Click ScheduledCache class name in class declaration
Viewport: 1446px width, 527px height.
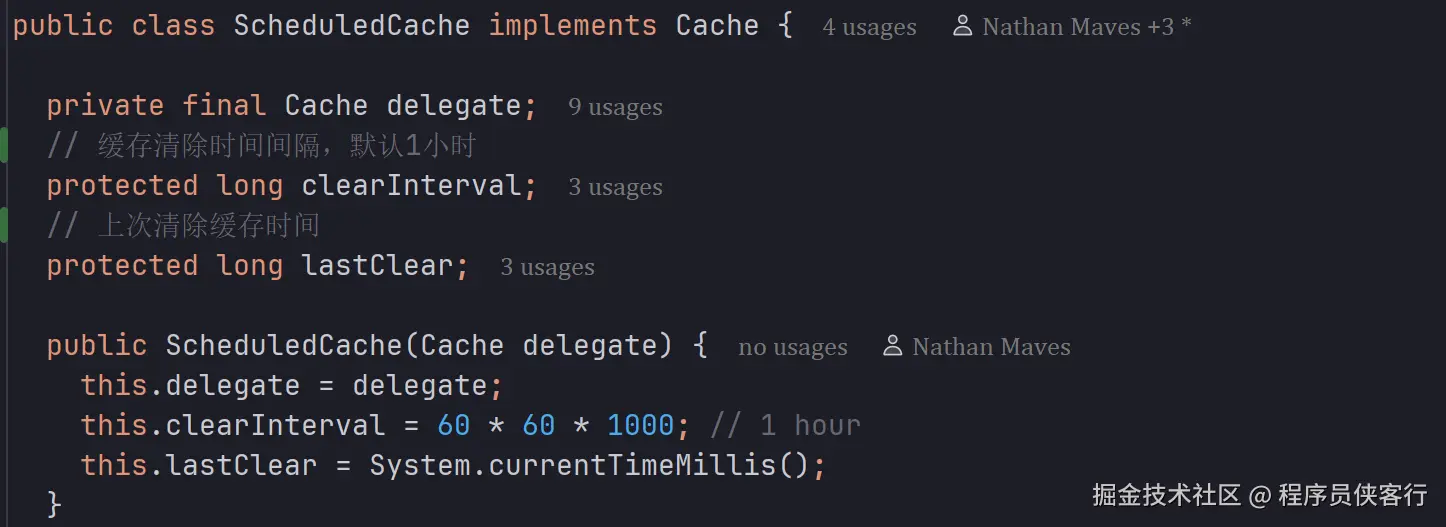[351, 26]
